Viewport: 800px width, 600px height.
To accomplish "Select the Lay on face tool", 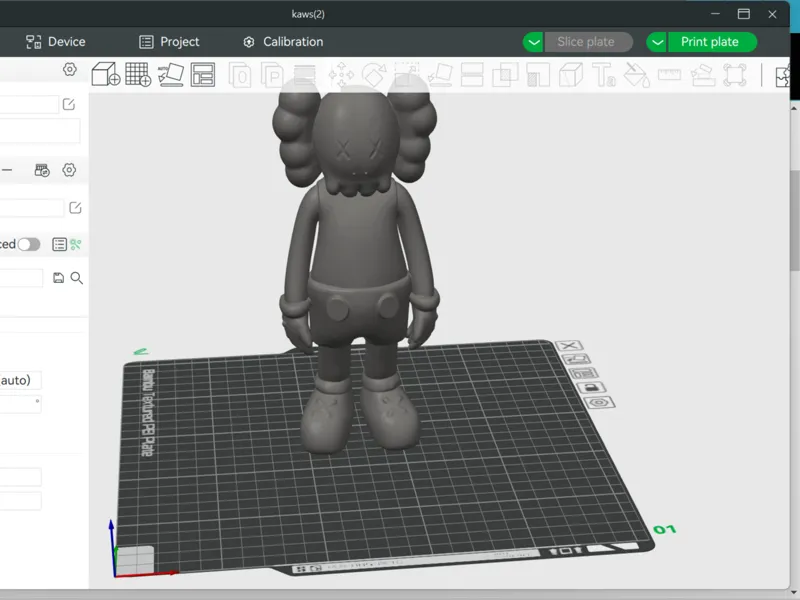I will pyautogui.click(x=440, y=76).
